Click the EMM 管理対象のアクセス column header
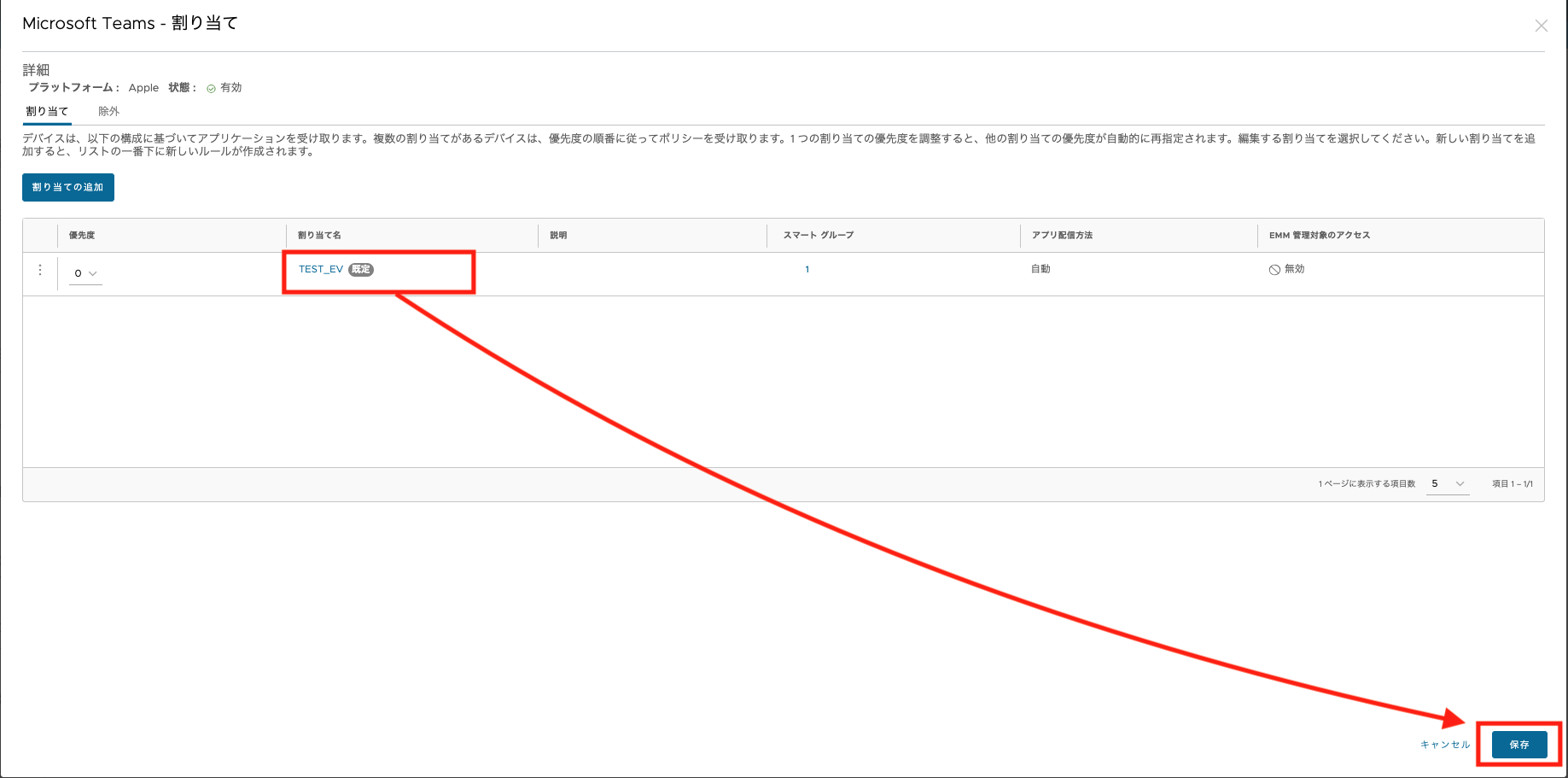Viewport: 1568px width, 778px height. coord(1320,235)
